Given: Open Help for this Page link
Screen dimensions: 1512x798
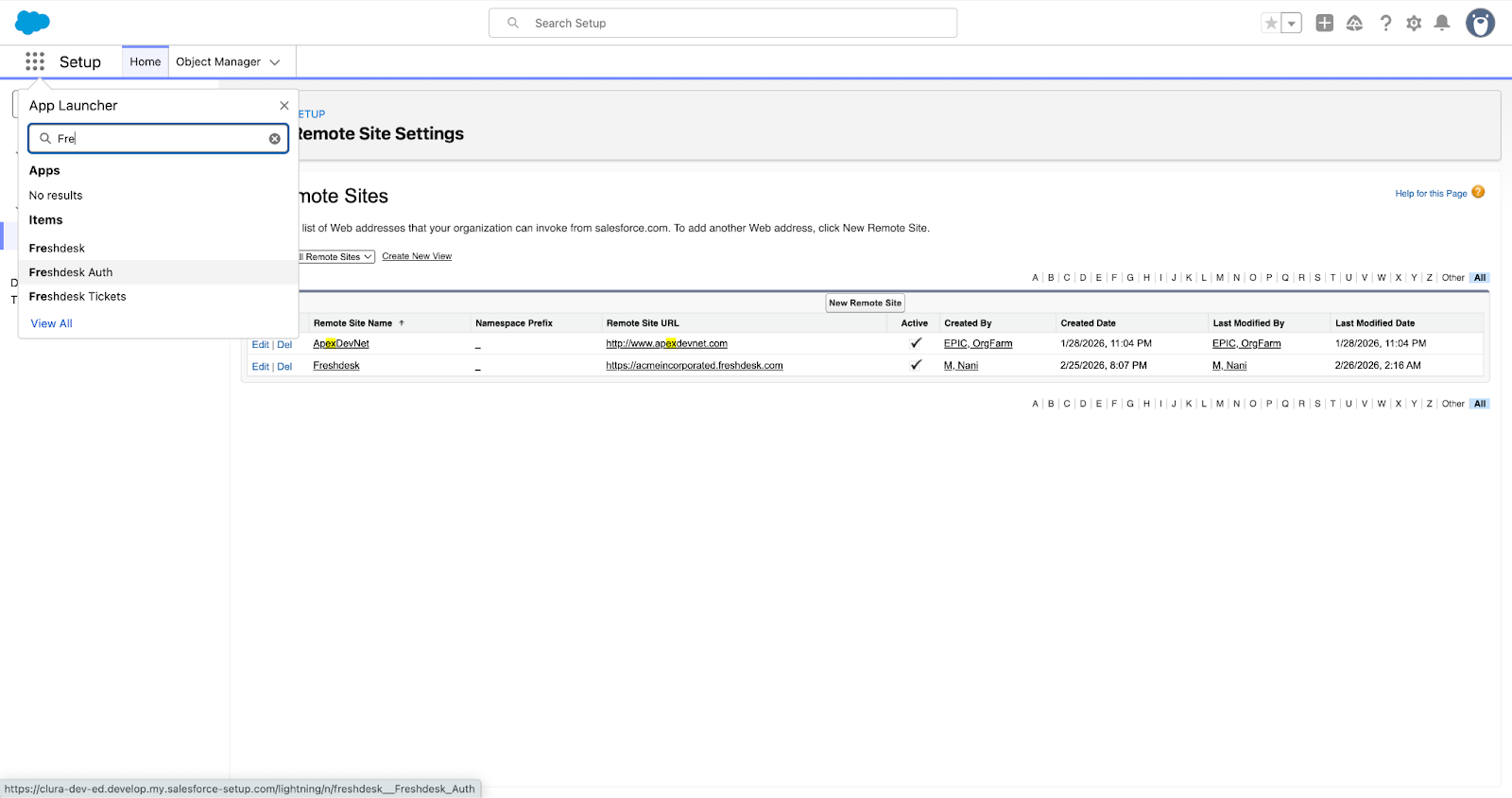Looking at the screenshot, I should (1431, 193).
